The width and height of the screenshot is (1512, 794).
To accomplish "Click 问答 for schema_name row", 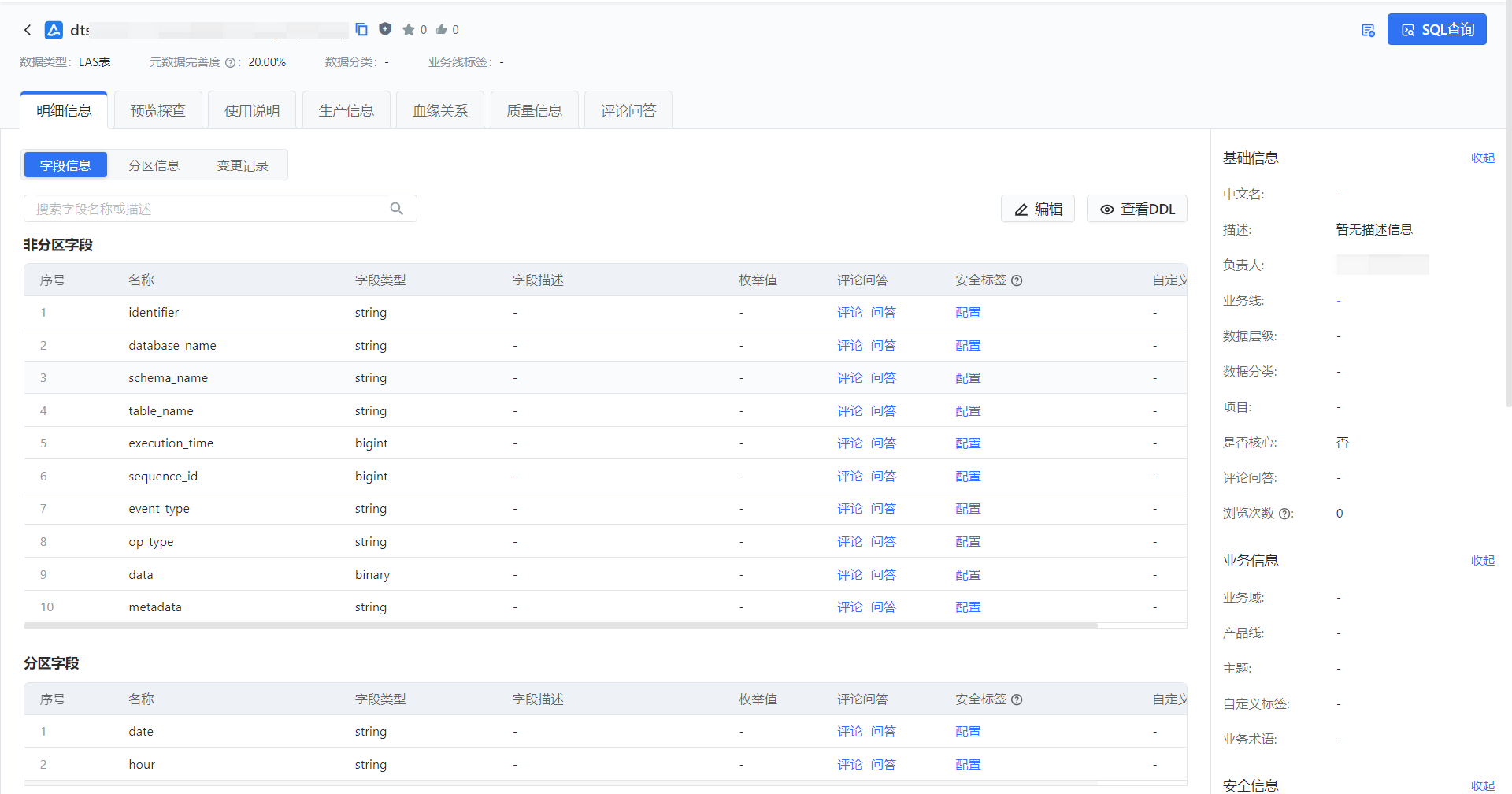I will tap(884, 378).
